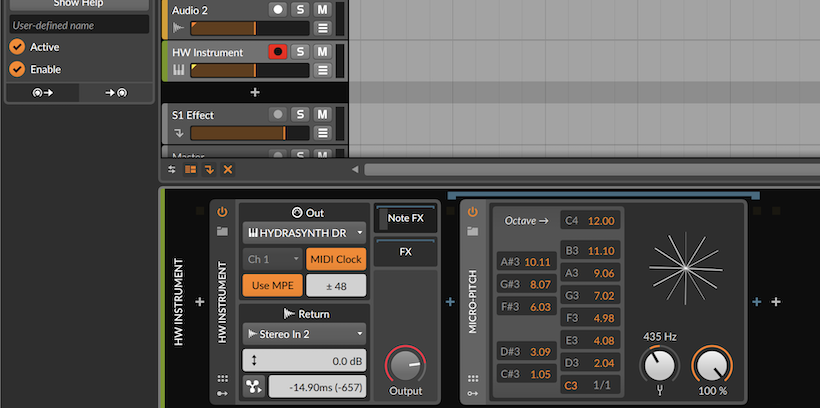Click the G3 7.02 tuning value
Viewport: 820px width, 408px height.
590,296
